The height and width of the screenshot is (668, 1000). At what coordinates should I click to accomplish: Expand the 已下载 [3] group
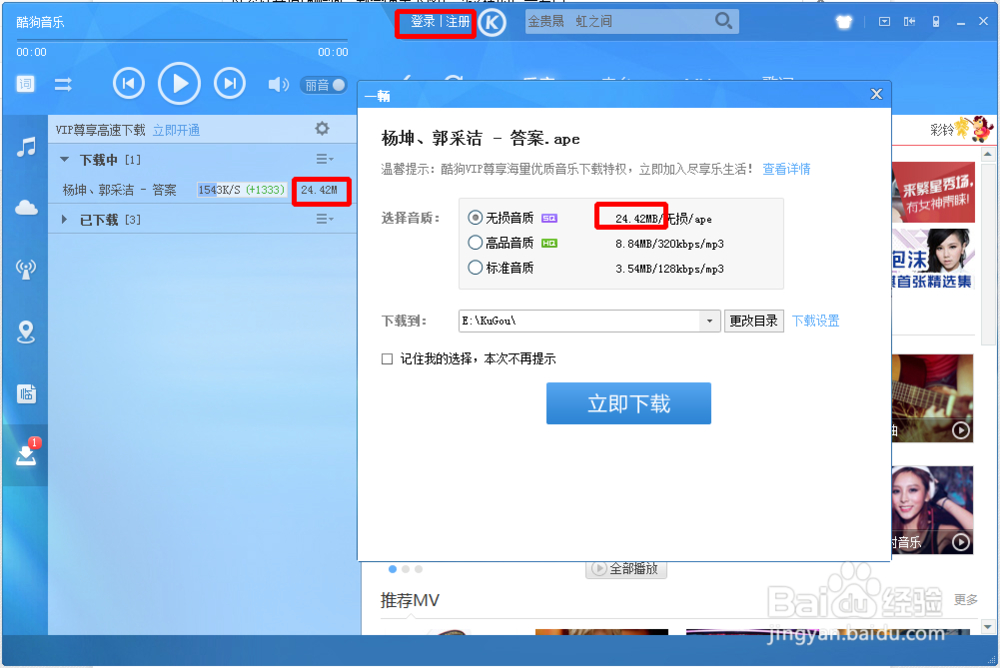[64, 219]
